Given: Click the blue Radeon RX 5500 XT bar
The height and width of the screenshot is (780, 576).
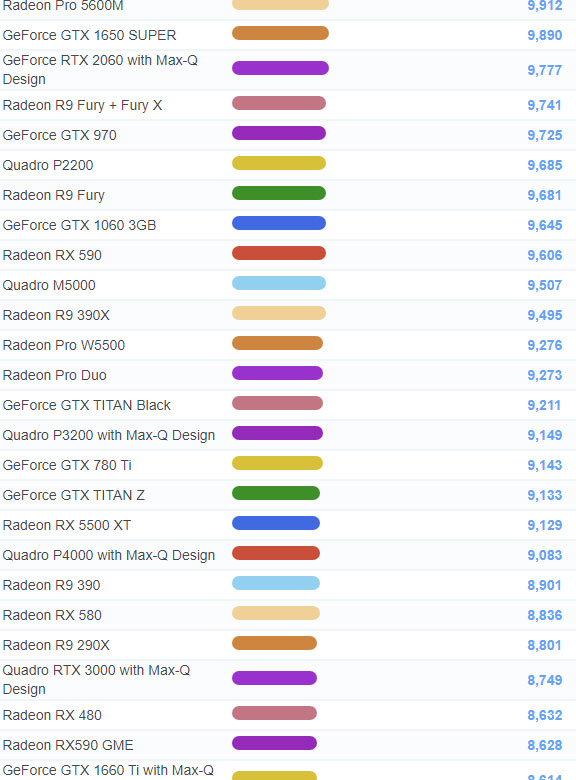Looking at the screenshot, I should coord(276,523).
